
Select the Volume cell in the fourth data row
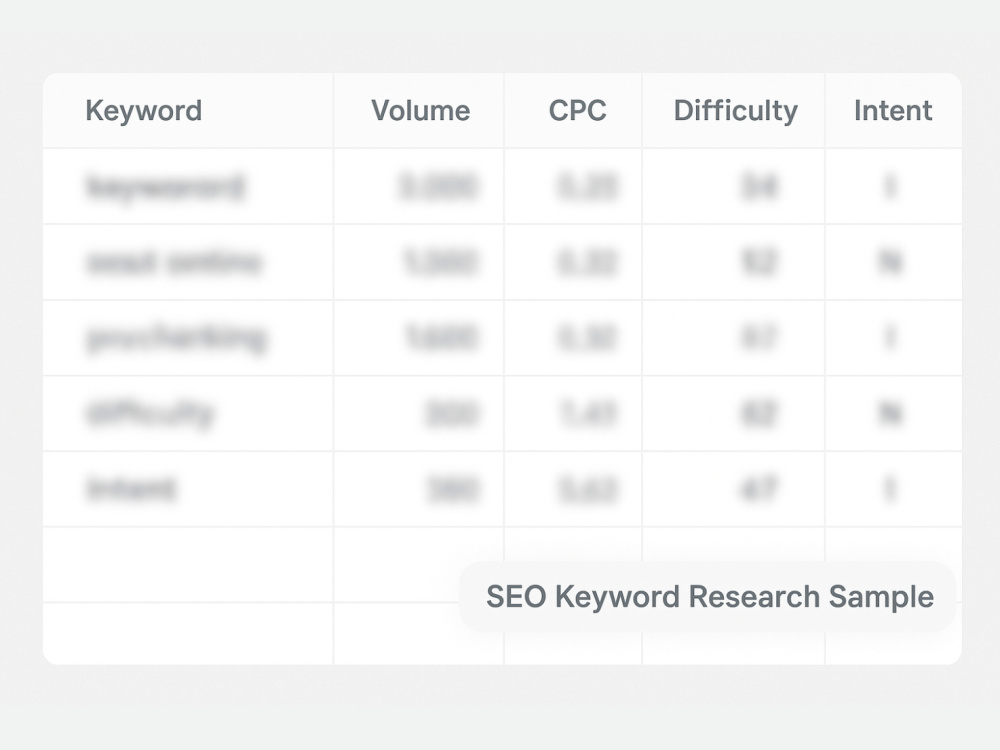pos(418,413)
